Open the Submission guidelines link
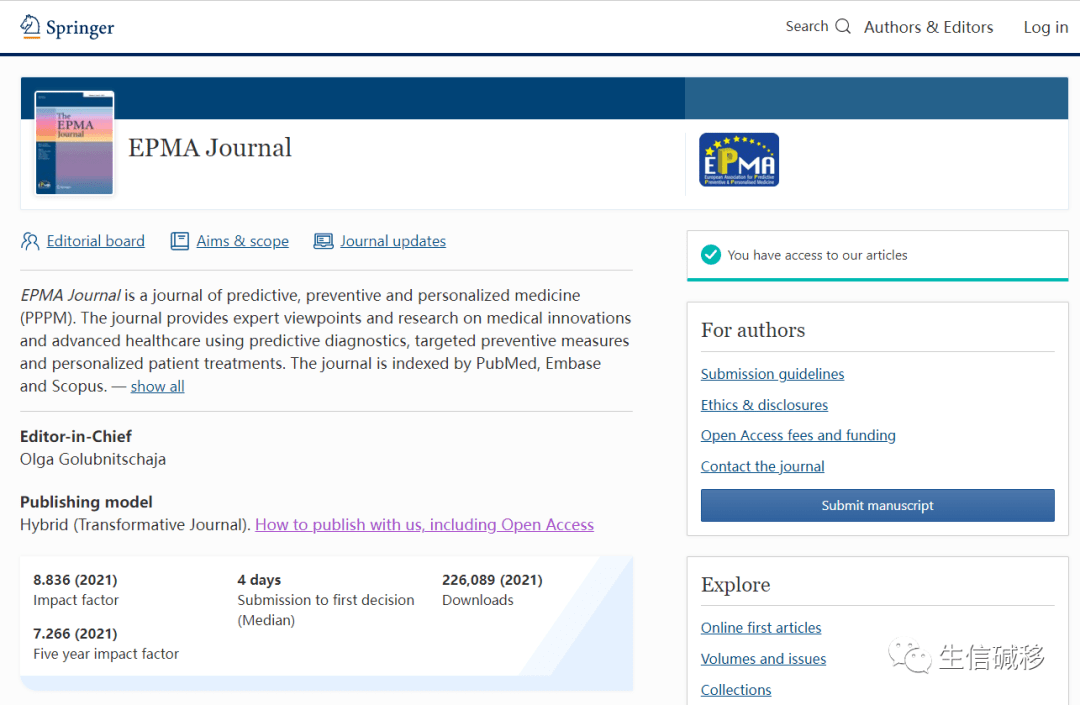 coord(772,373)
